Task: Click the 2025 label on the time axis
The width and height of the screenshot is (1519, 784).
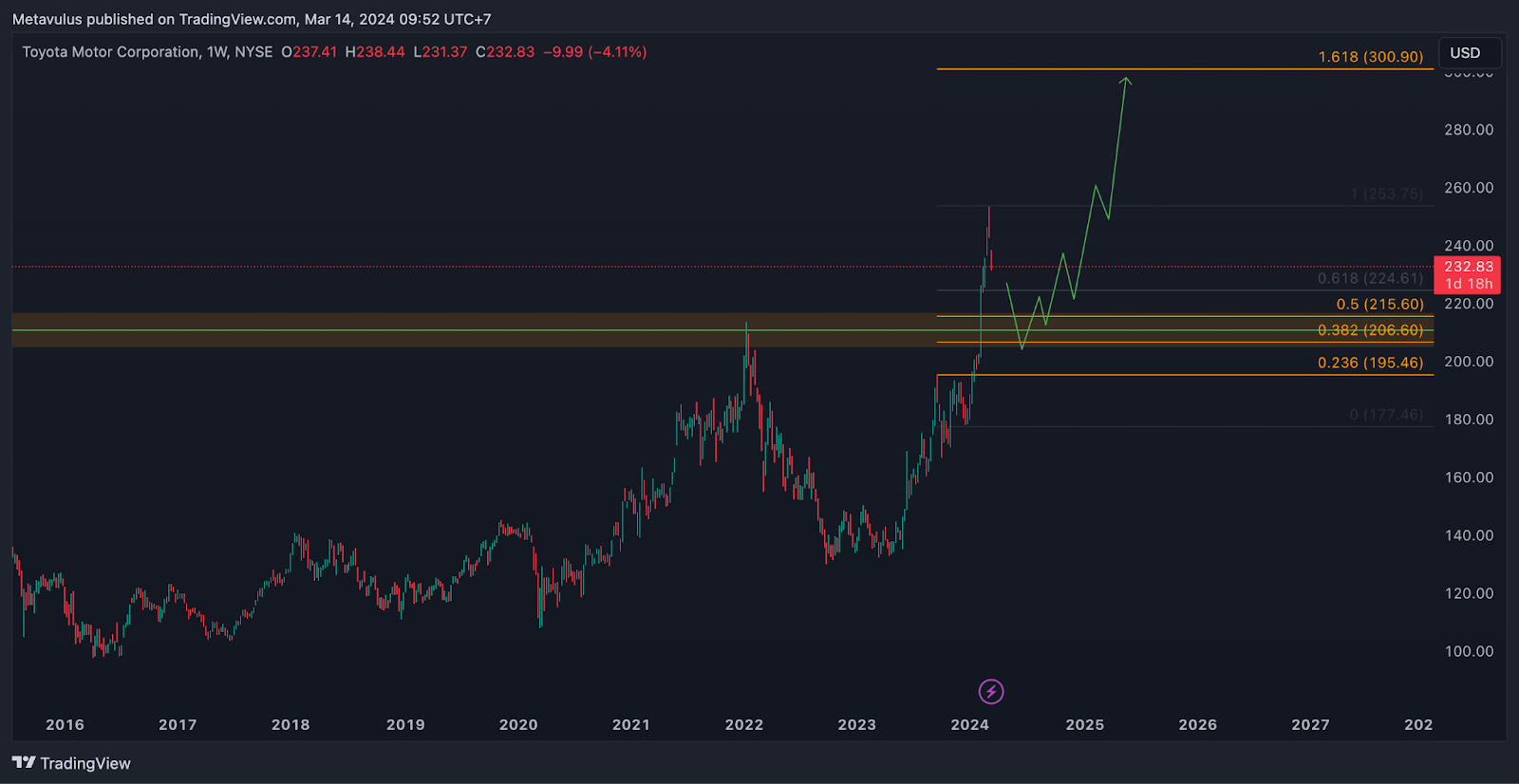Action: coord(1085,725)
